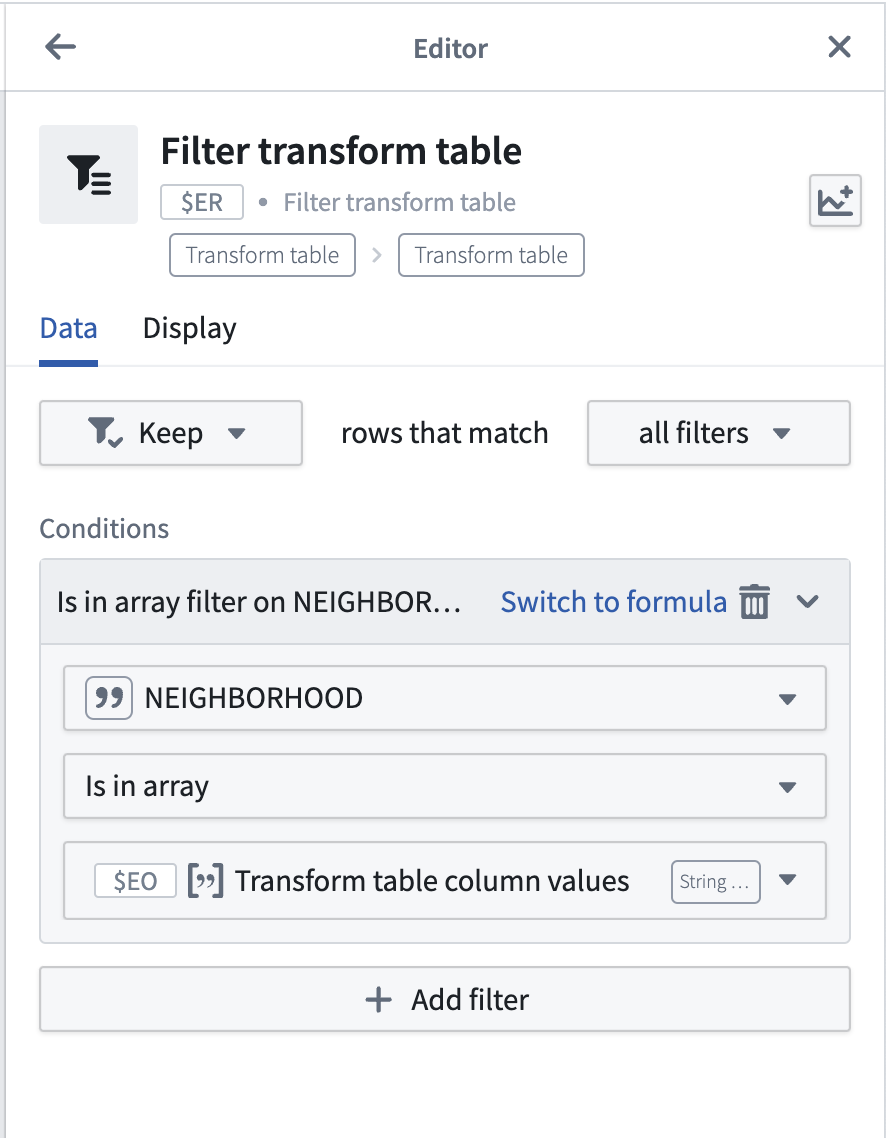
Task: Open the Is in array operator dropdown
Action: pyautogui.click(x=445, y=787)
